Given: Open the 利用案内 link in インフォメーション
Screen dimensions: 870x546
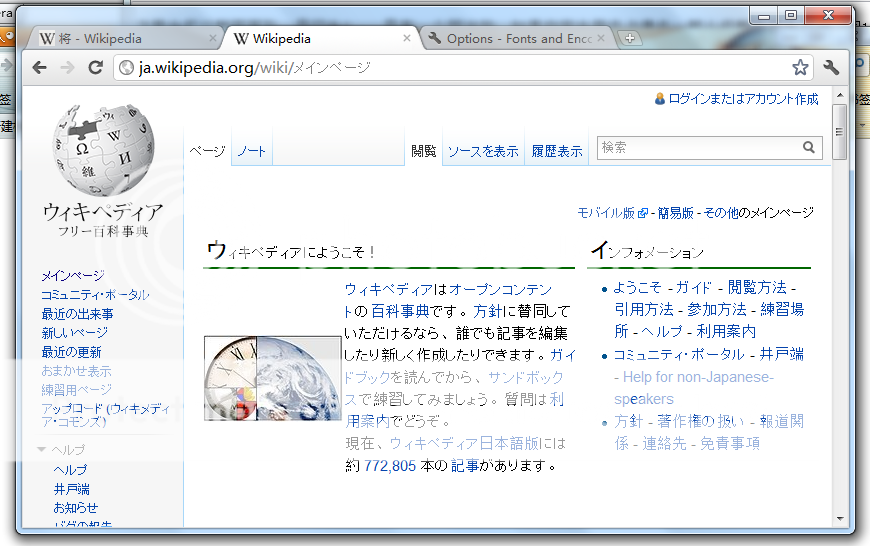Looking at the screenshot, I should 726,332.
